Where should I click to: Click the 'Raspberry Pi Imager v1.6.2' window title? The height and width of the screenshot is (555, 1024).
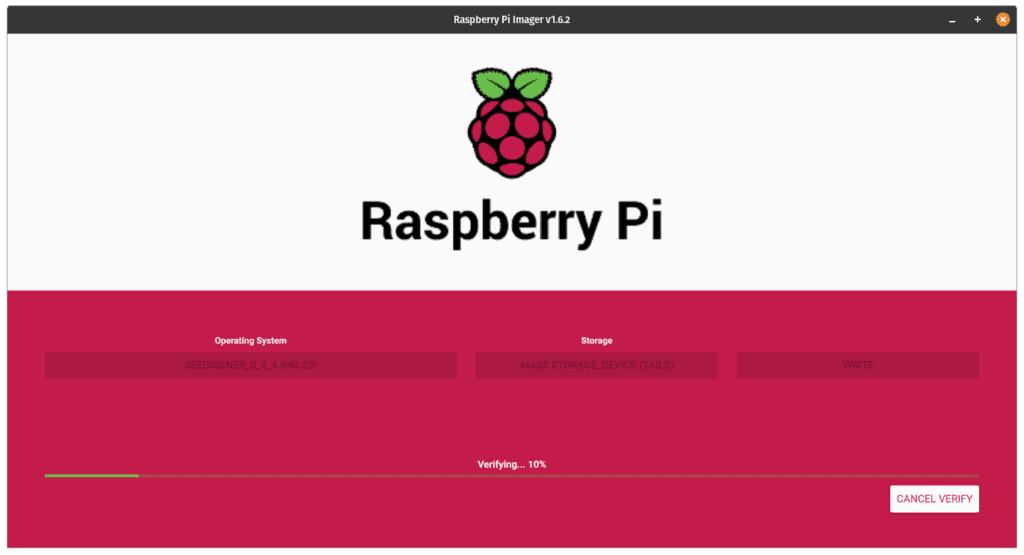pos(511,20)
